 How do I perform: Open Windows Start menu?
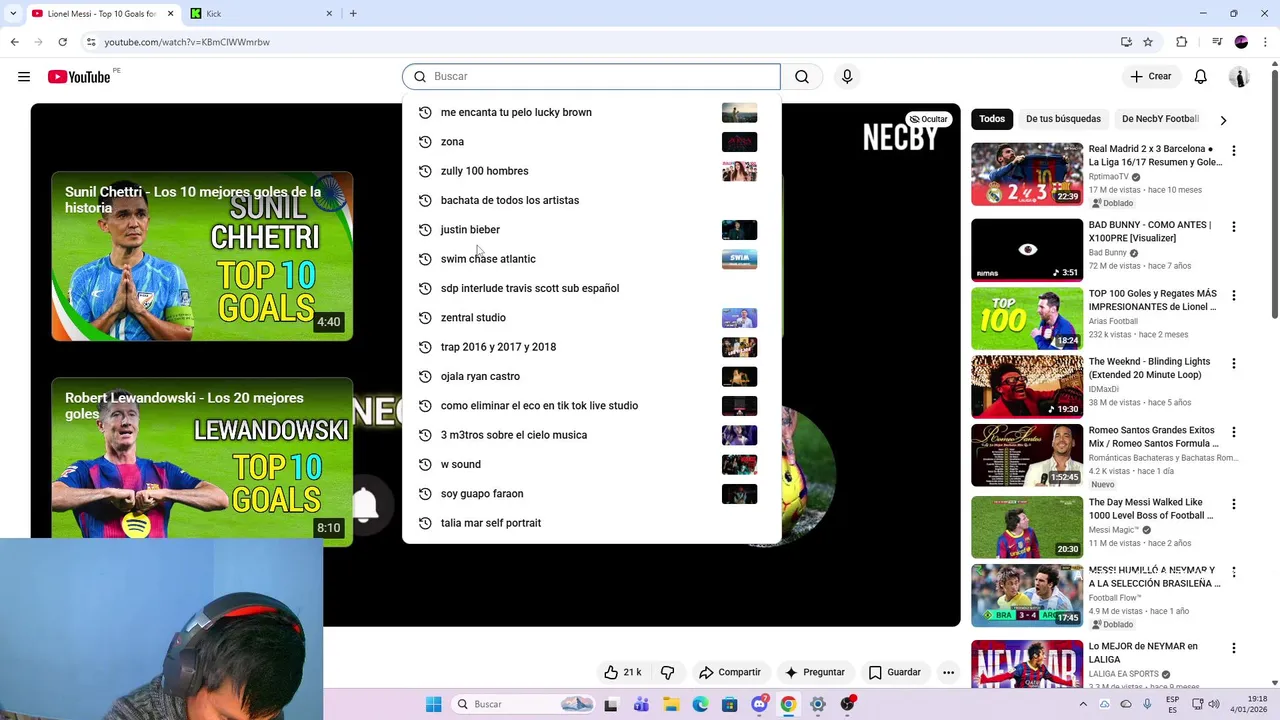433,704
